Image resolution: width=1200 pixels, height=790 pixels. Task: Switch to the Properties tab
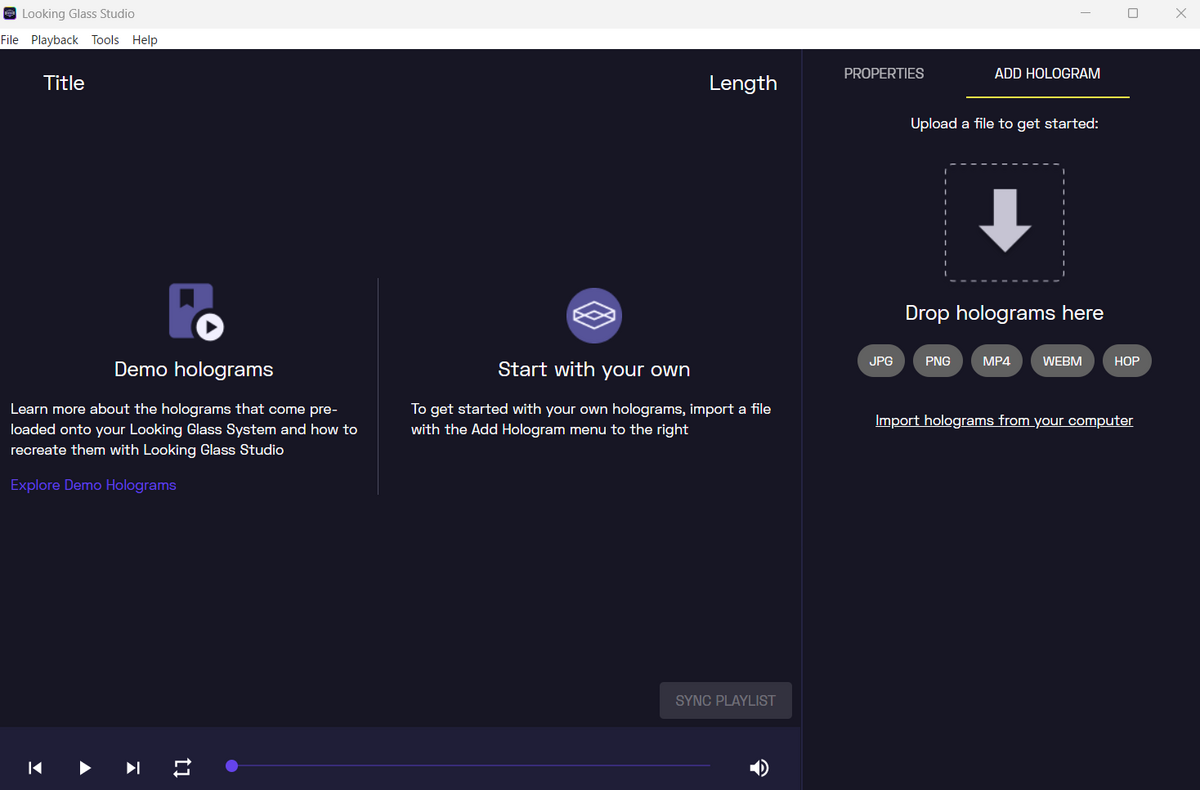[x=884, y=73]
